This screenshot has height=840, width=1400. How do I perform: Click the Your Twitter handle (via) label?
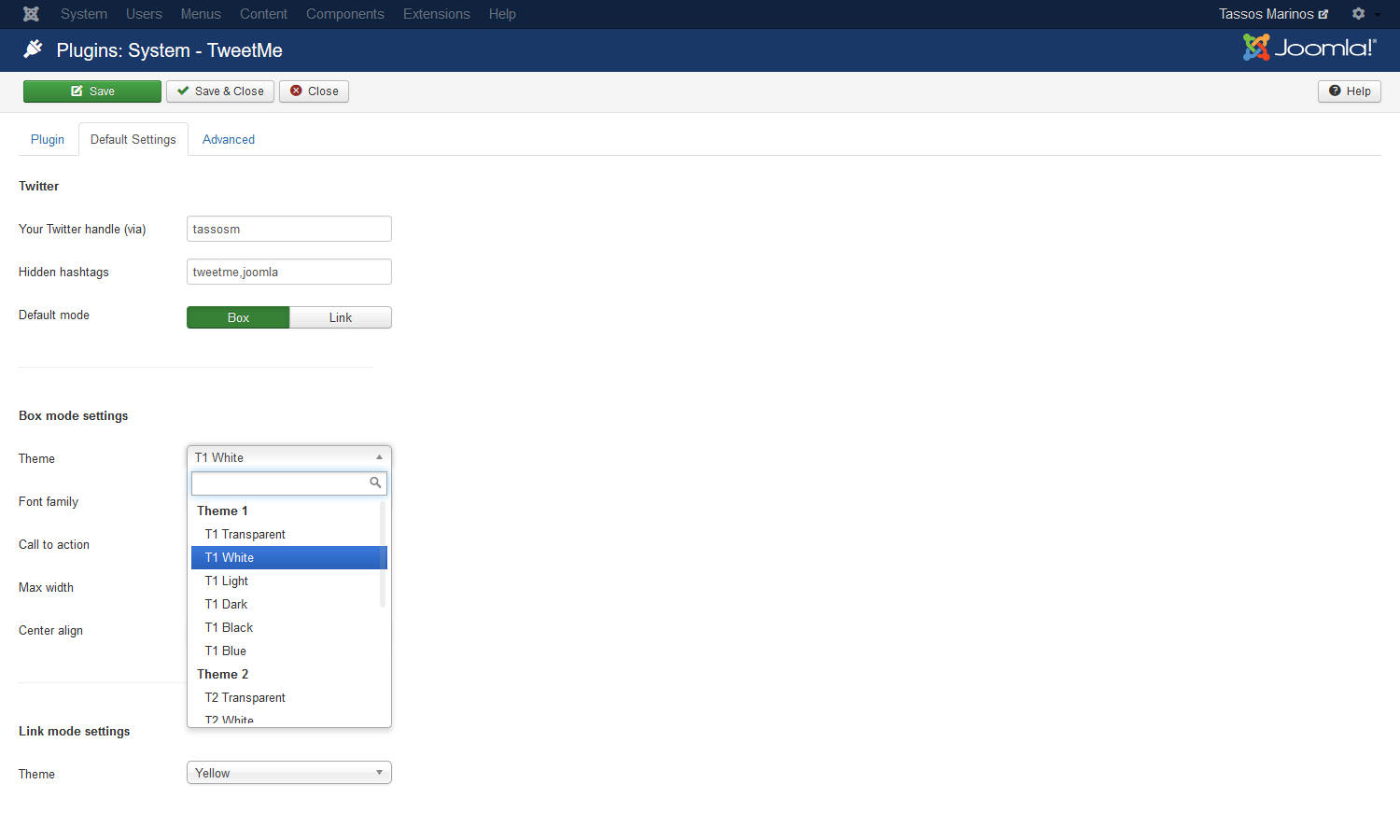point(82,229)
